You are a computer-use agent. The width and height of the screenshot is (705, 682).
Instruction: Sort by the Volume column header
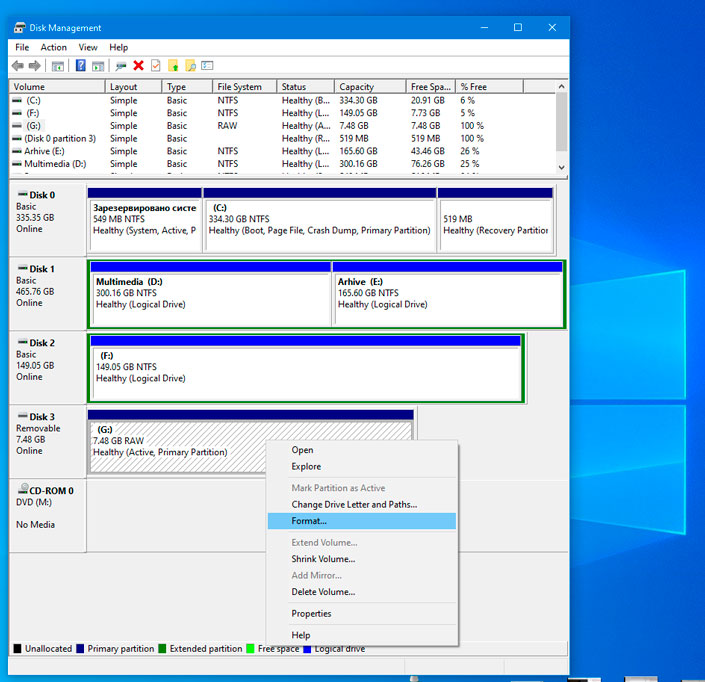coord(57,87)
